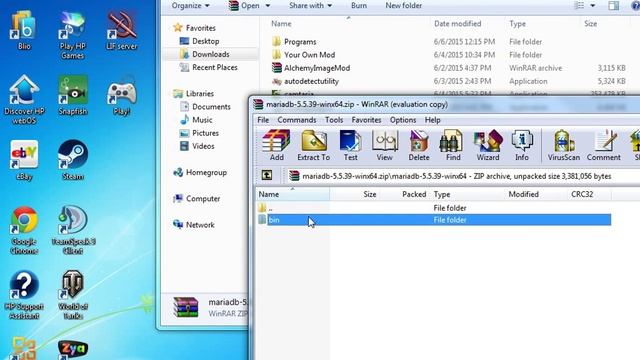Click the Comment icon in WinRAR
This screenshot has width=640, height=360.
pos(604,146)
